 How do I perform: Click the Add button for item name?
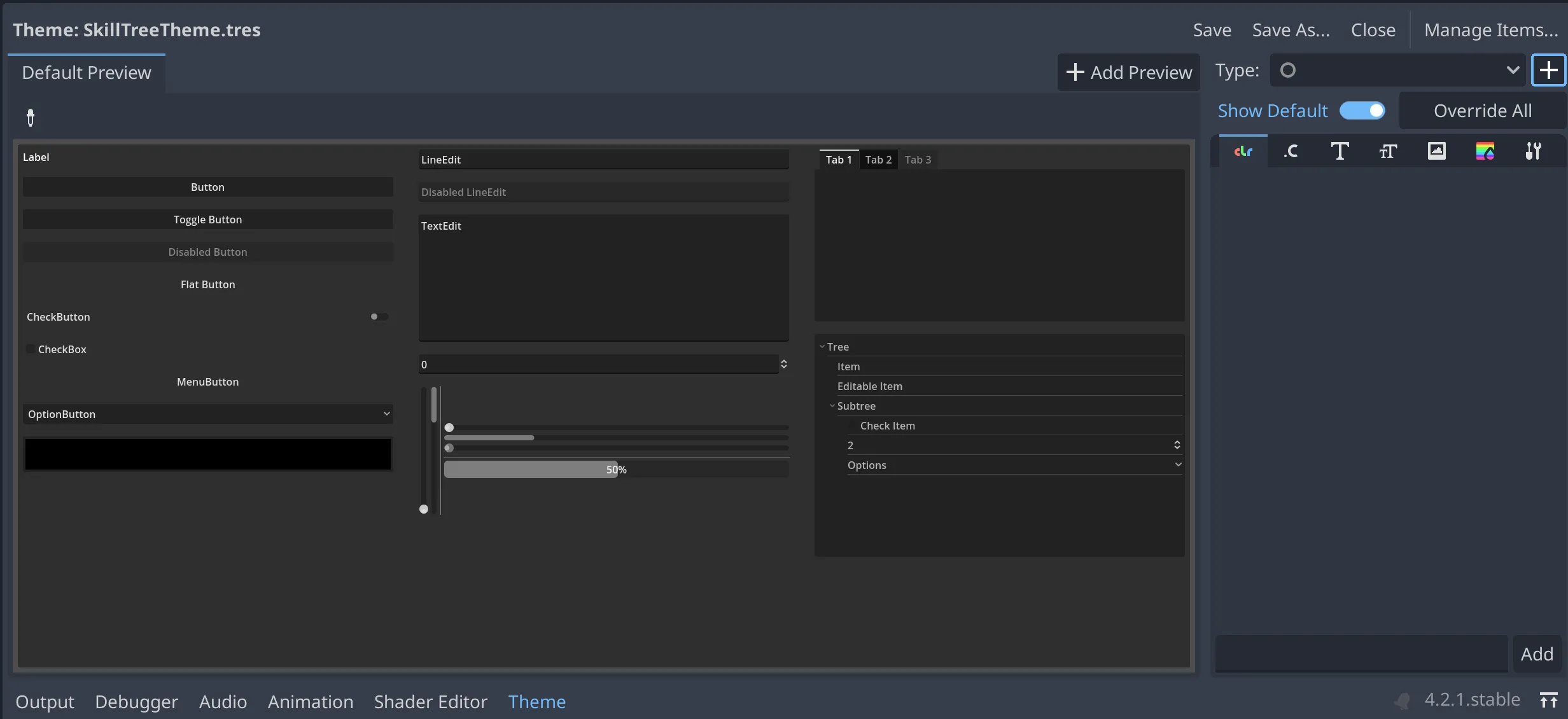pyautogui.click(x=1537, y=654)
